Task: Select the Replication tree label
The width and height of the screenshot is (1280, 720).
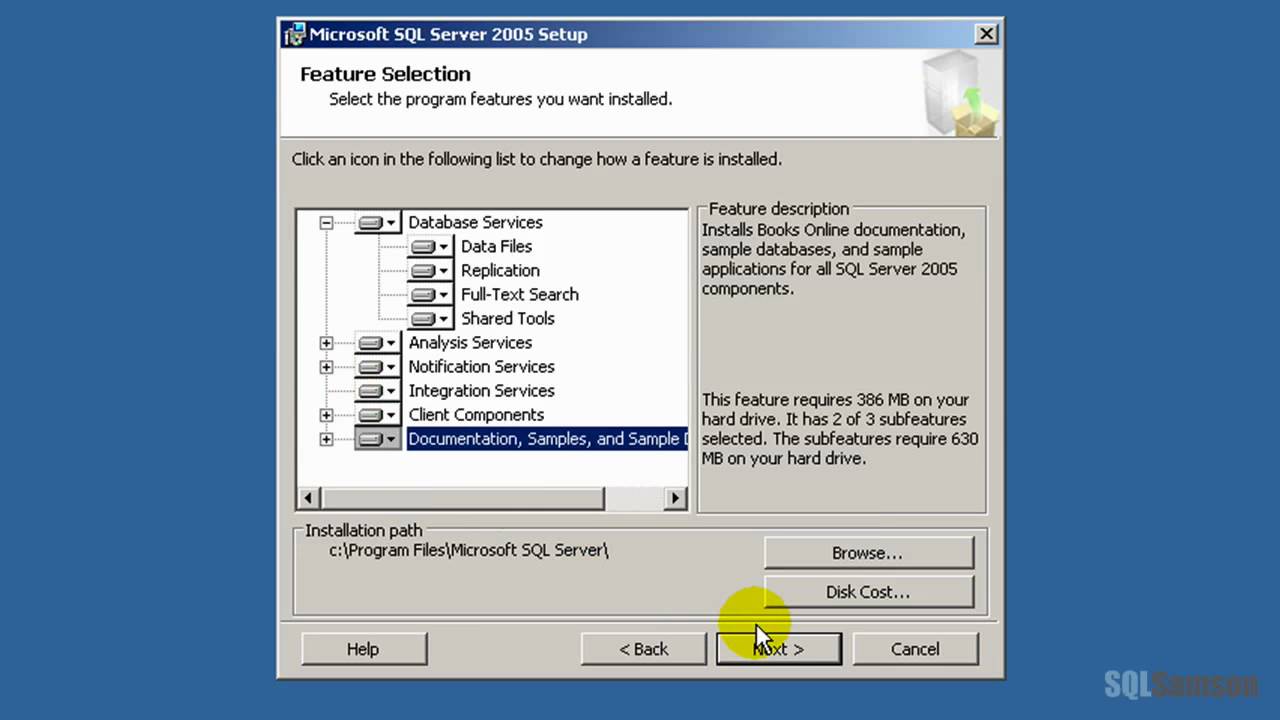Action: click(x=500, y=270)
